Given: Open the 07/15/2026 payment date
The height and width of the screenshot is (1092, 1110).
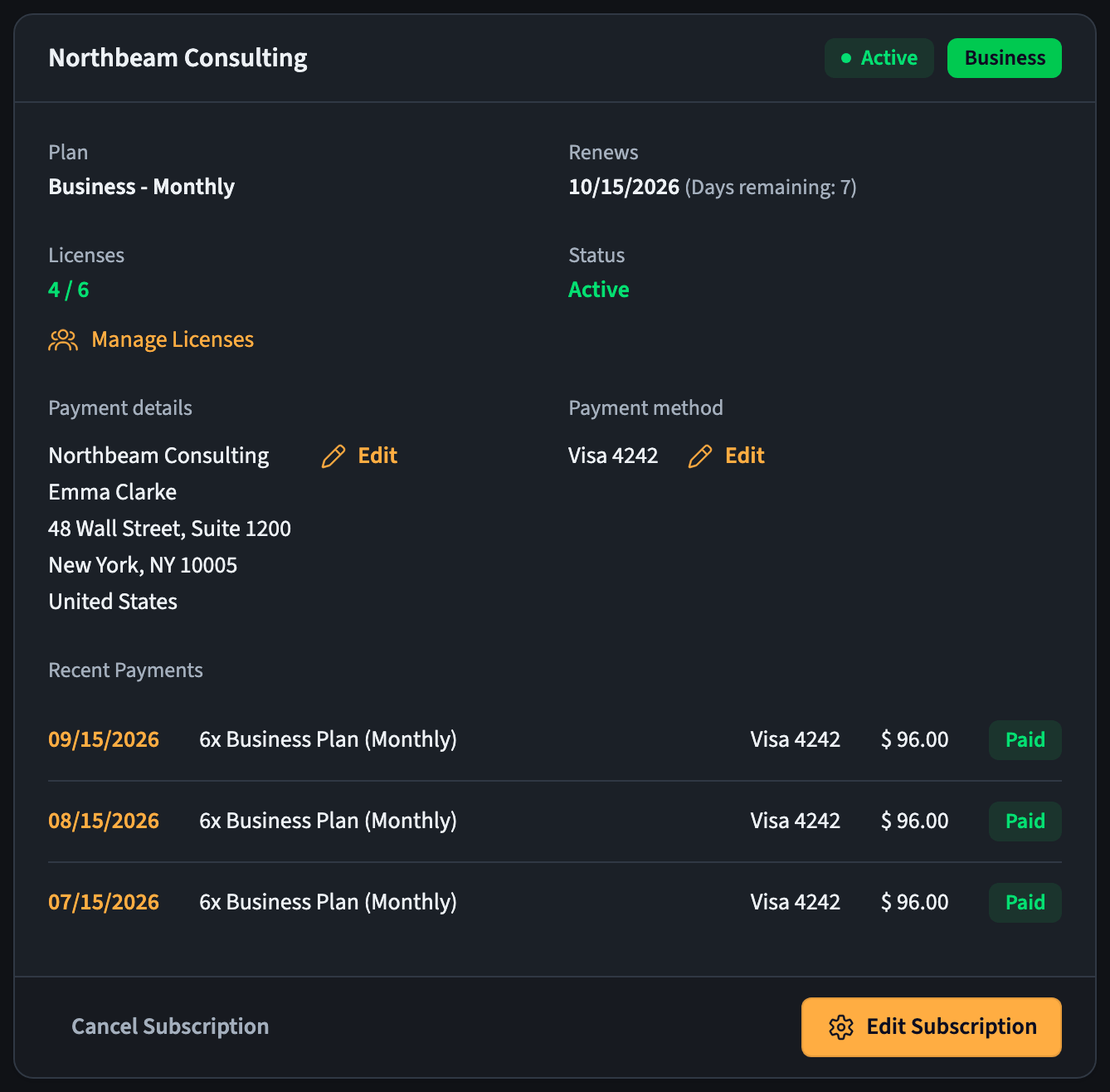Looking at the screenshot, I should pyautogui.click(x=104, y=902).
